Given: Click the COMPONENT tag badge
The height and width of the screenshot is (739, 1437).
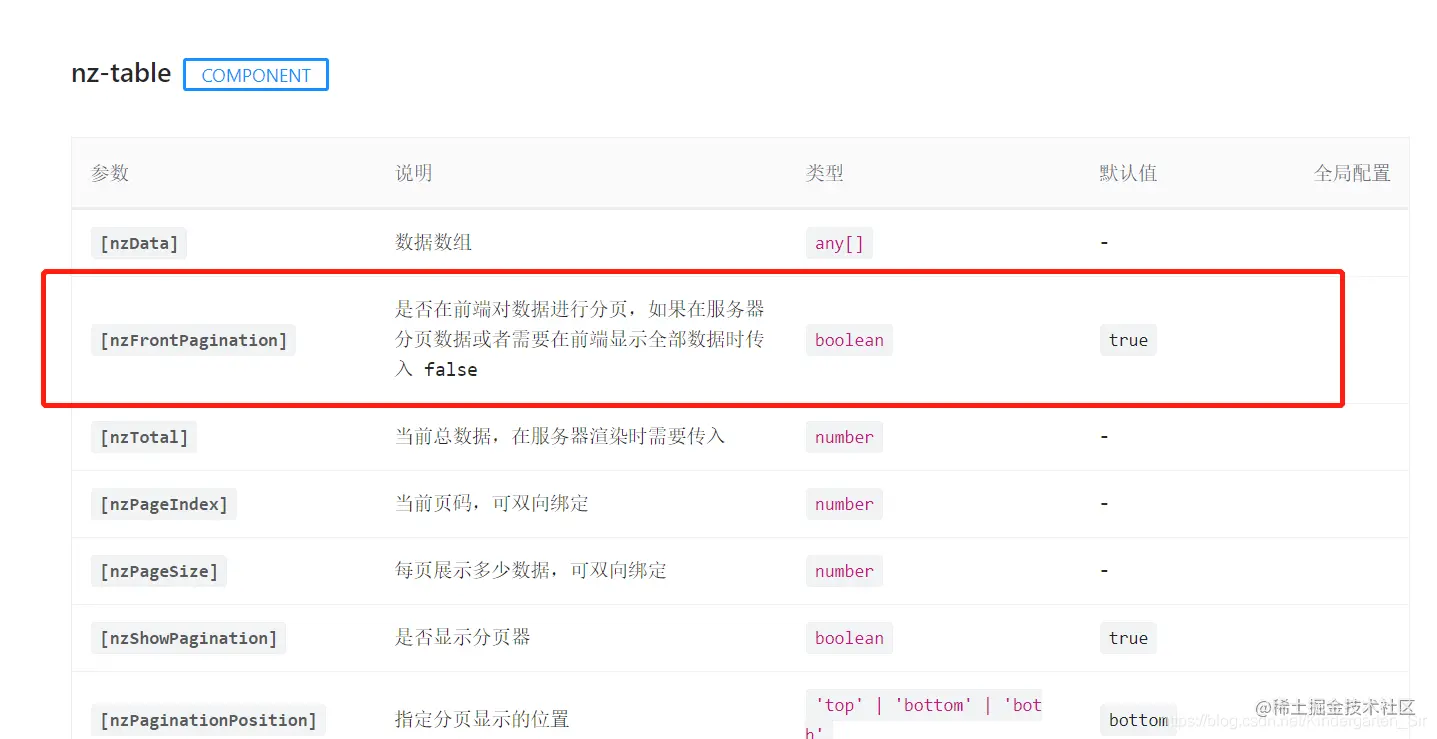Looking at the screenshot, I should coord(256,75).
